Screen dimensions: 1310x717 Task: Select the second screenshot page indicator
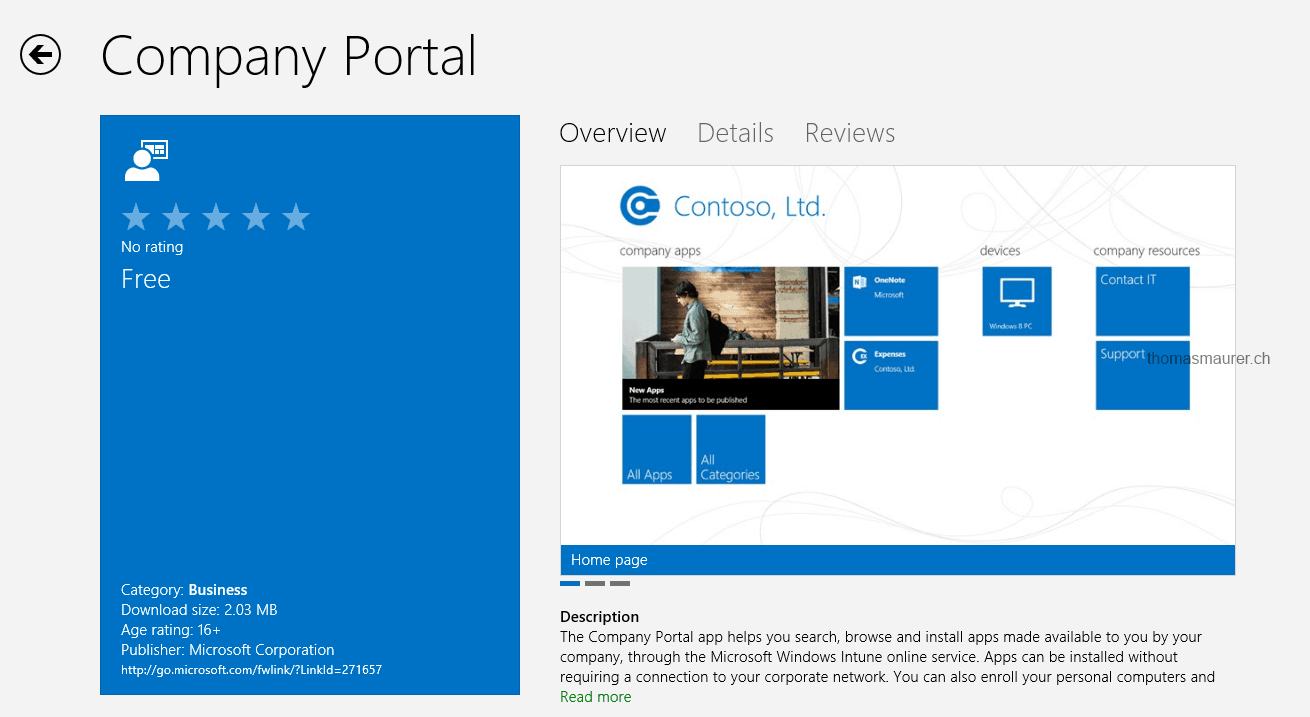595,583
